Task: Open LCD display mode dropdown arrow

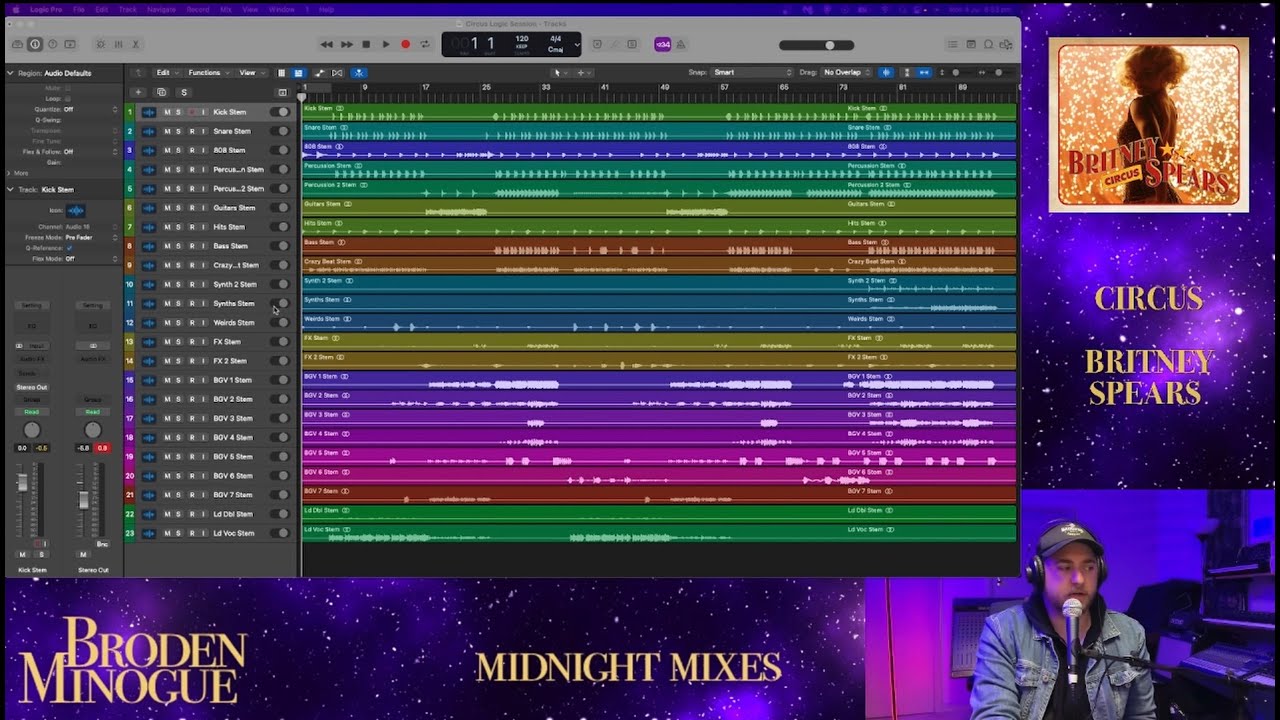Action: click(x=577, y=44)
